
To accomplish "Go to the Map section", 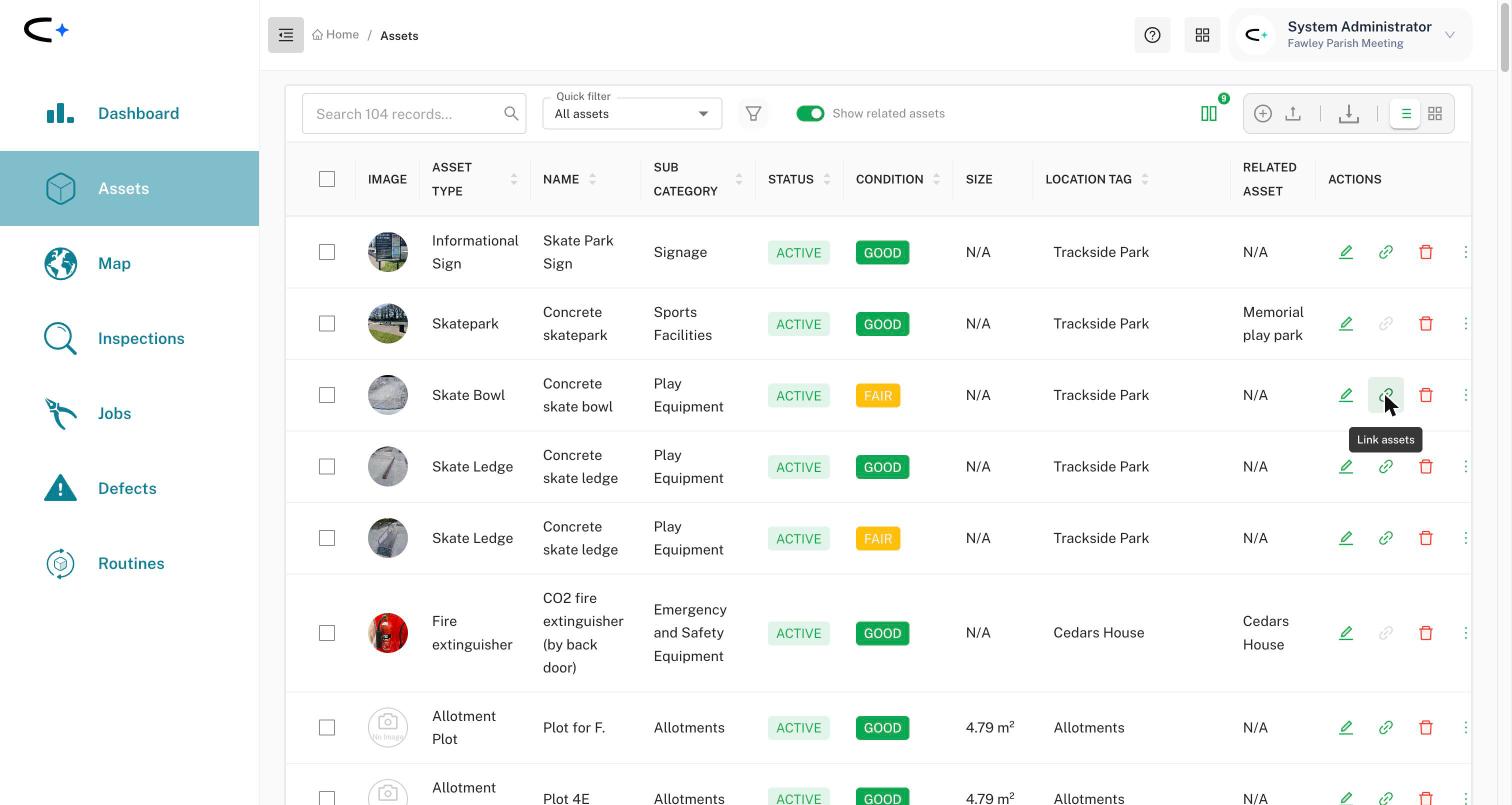I will coord(129,263).
